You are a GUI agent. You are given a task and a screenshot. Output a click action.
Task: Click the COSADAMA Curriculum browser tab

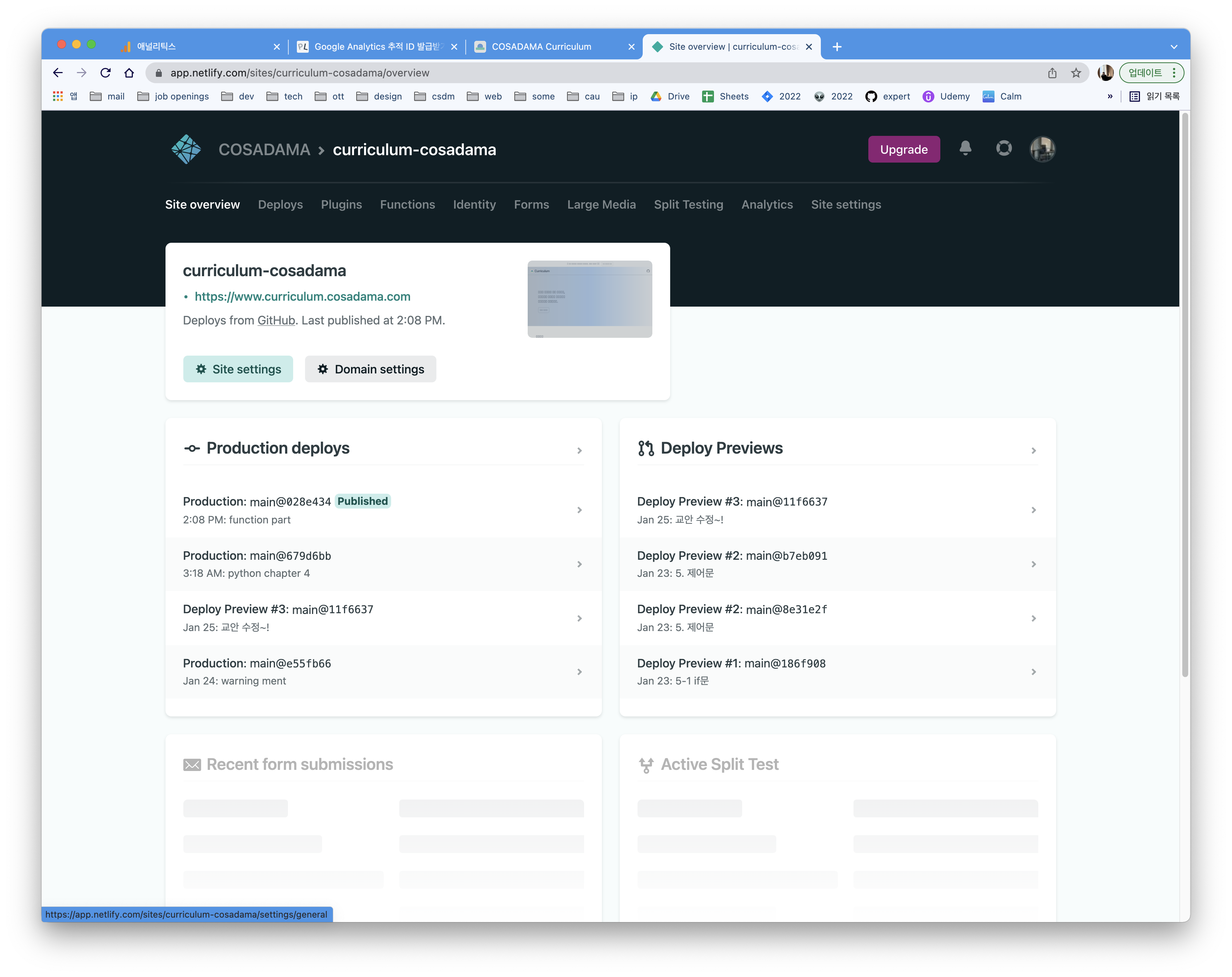click(x=542, y=46)
